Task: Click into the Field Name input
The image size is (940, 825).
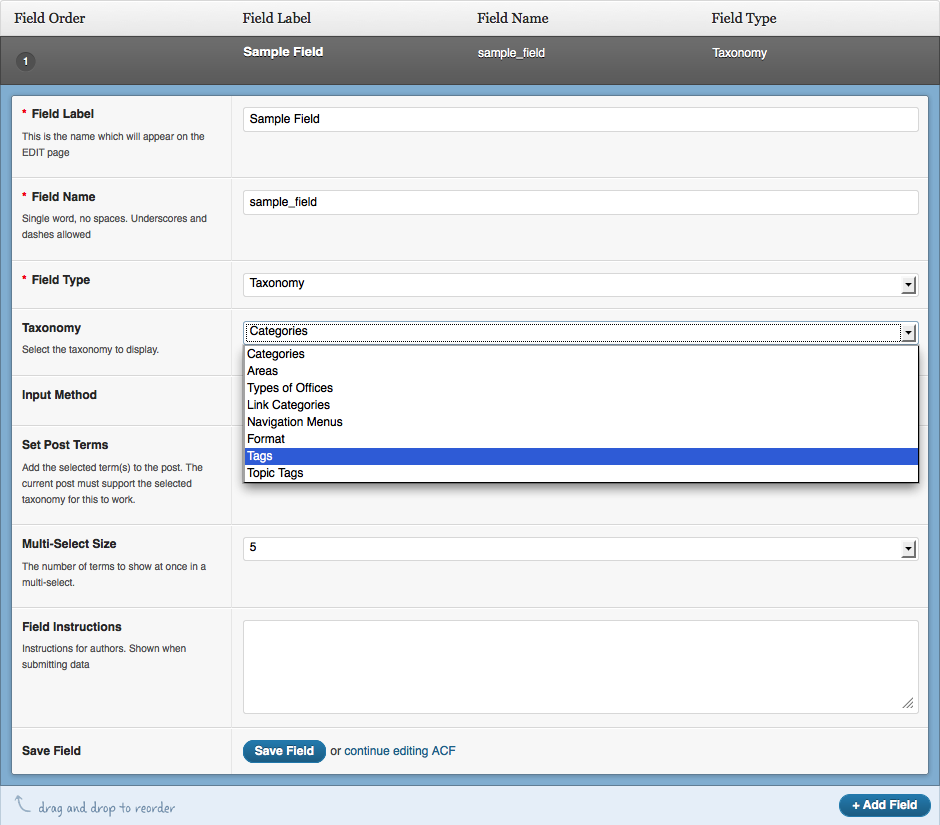Action: 580,202
